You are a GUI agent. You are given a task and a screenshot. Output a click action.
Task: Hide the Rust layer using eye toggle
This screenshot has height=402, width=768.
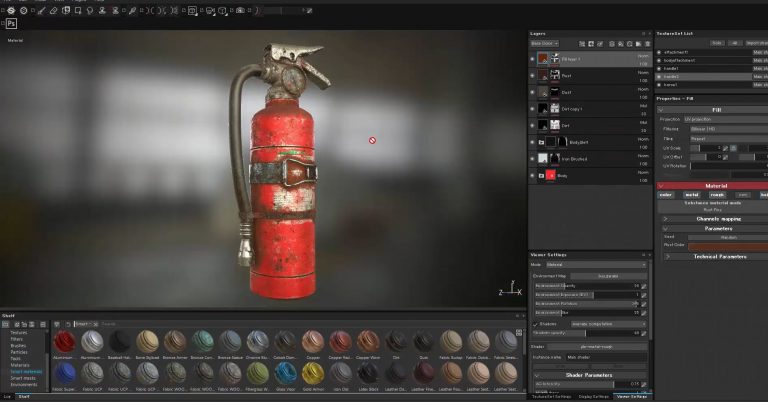532,75
